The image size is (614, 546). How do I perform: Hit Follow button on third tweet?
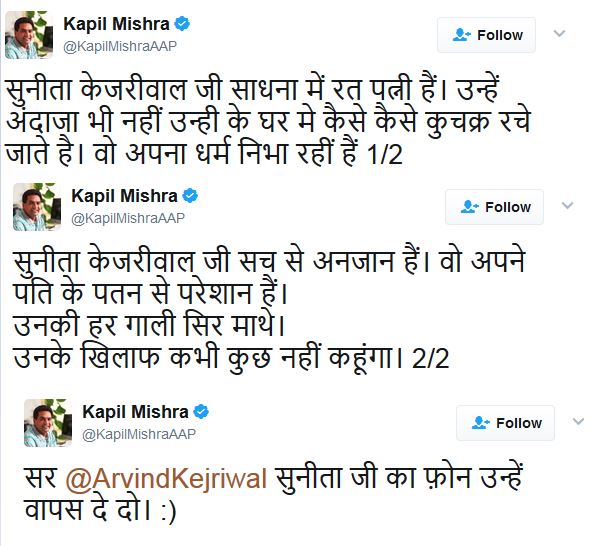[x=506, y=423]
